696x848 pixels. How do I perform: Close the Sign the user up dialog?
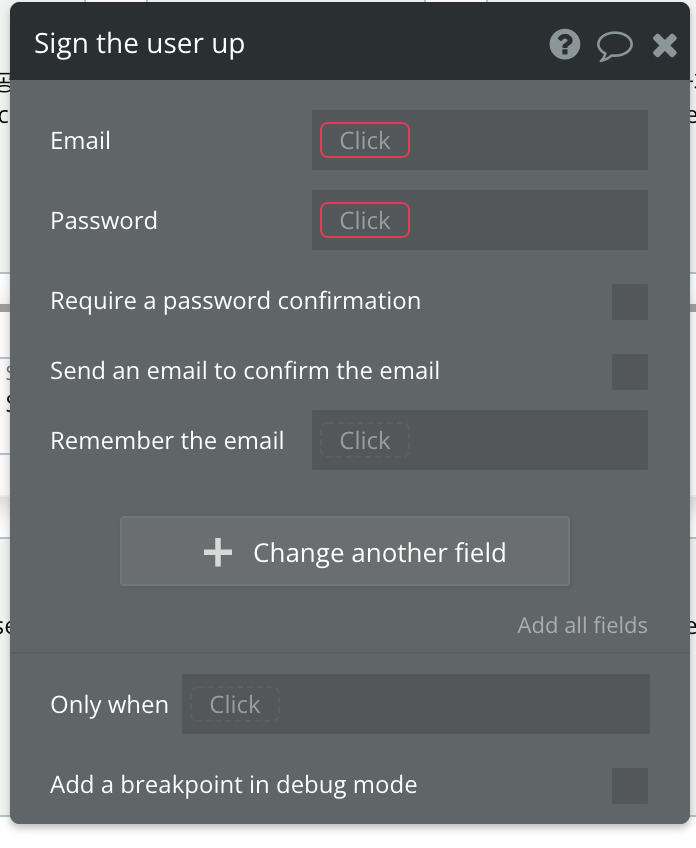pyautogui.click(x=665, y=45)
